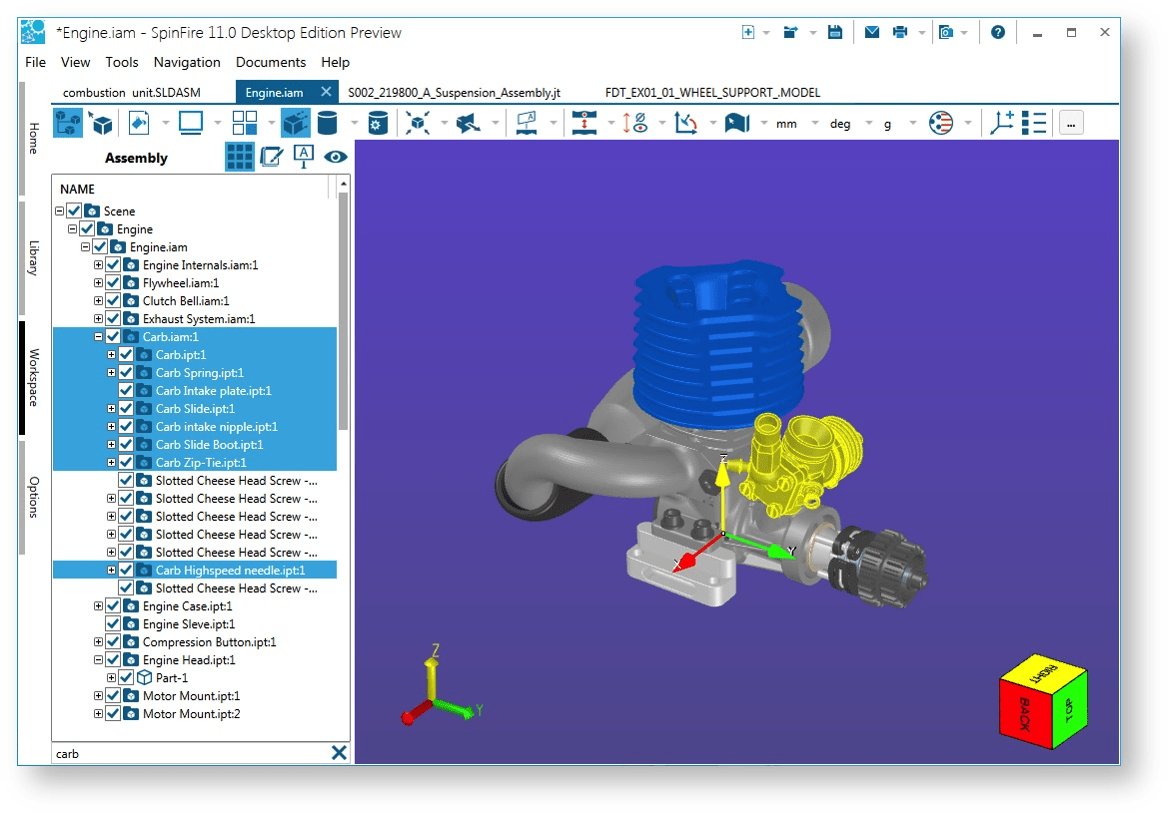Click the print icon in title bar

click(x=900, y=32)
